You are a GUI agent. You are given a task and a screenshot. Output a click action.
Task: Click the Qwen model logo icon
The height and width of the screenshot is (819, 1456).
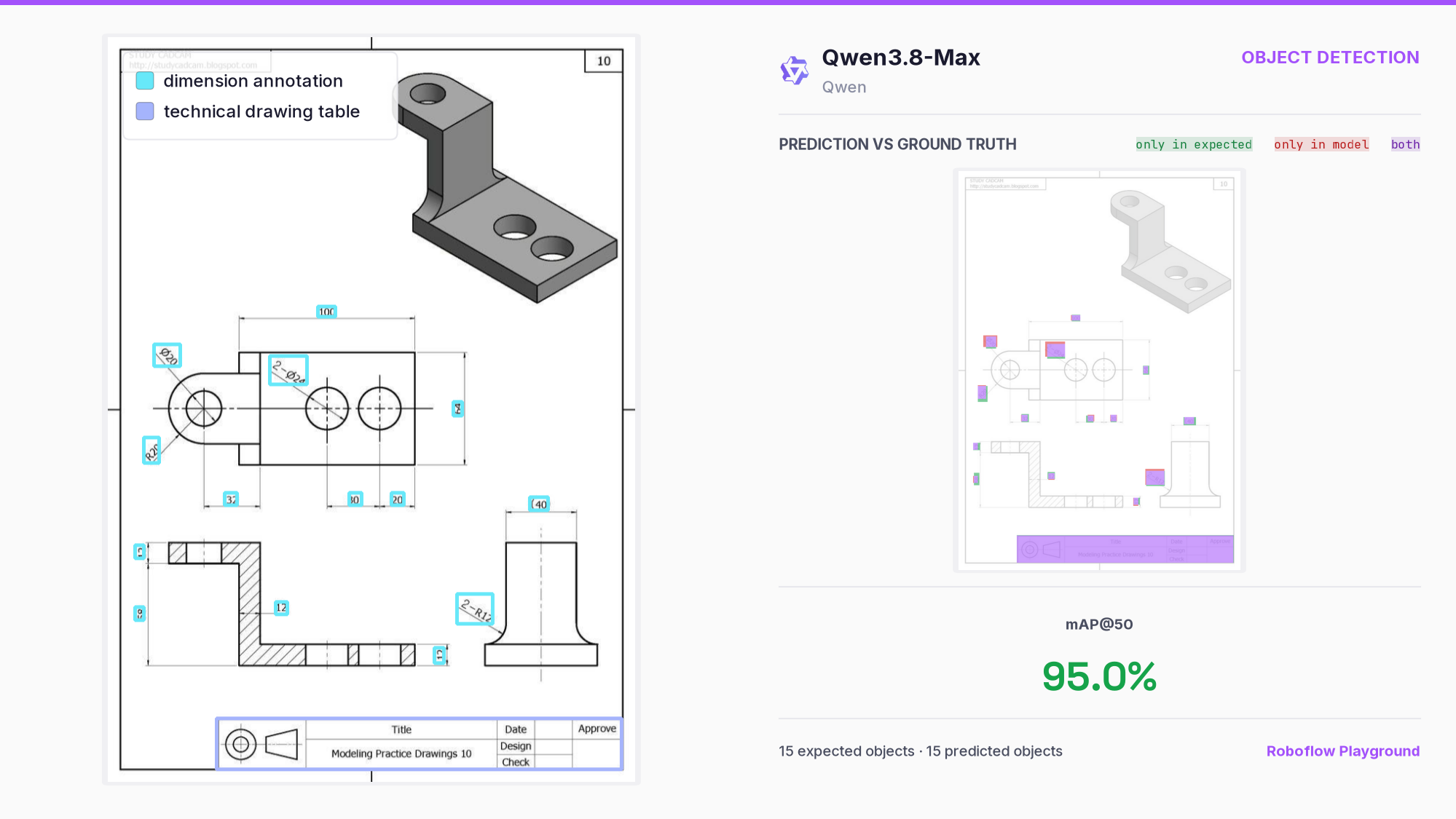[x=795, y=71]
